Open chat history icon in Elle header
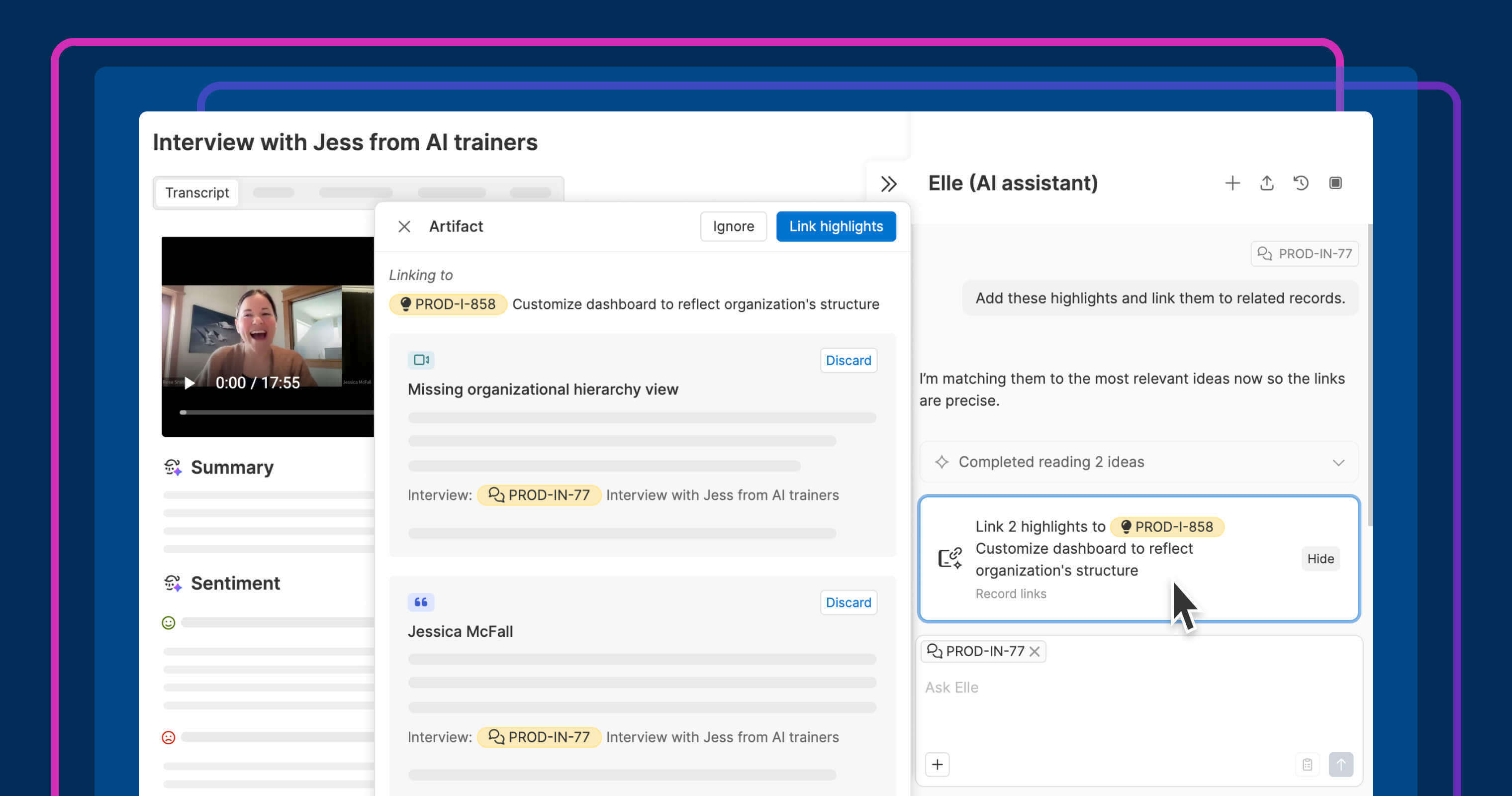The width and height of the screenshot is (1512, 796). pos(1301,183)
